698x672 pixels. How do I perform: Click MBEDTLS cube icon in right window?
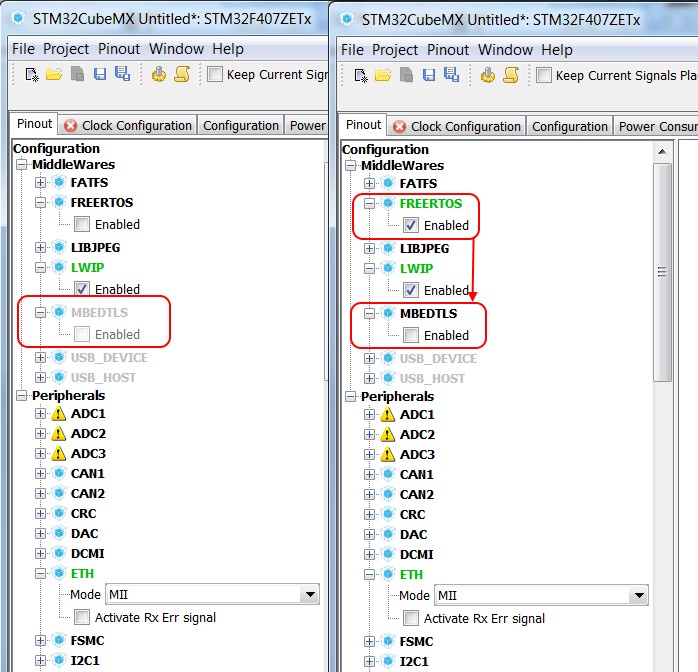coord(388,313)
